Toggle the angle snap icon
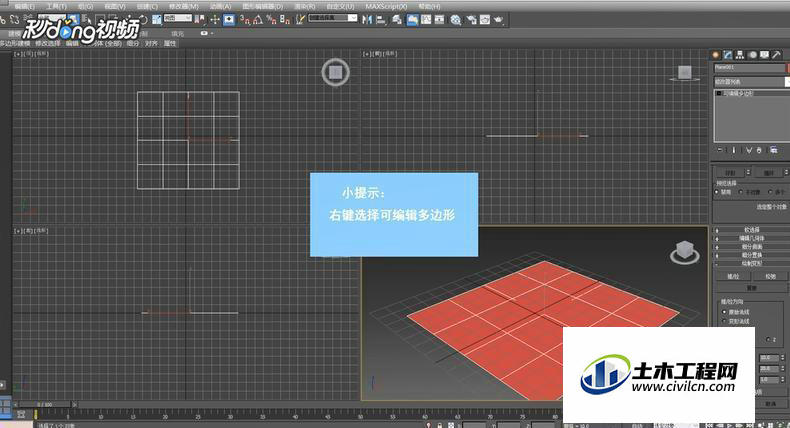The height and width of the screenshot is (428, 790). coord(258,20)
